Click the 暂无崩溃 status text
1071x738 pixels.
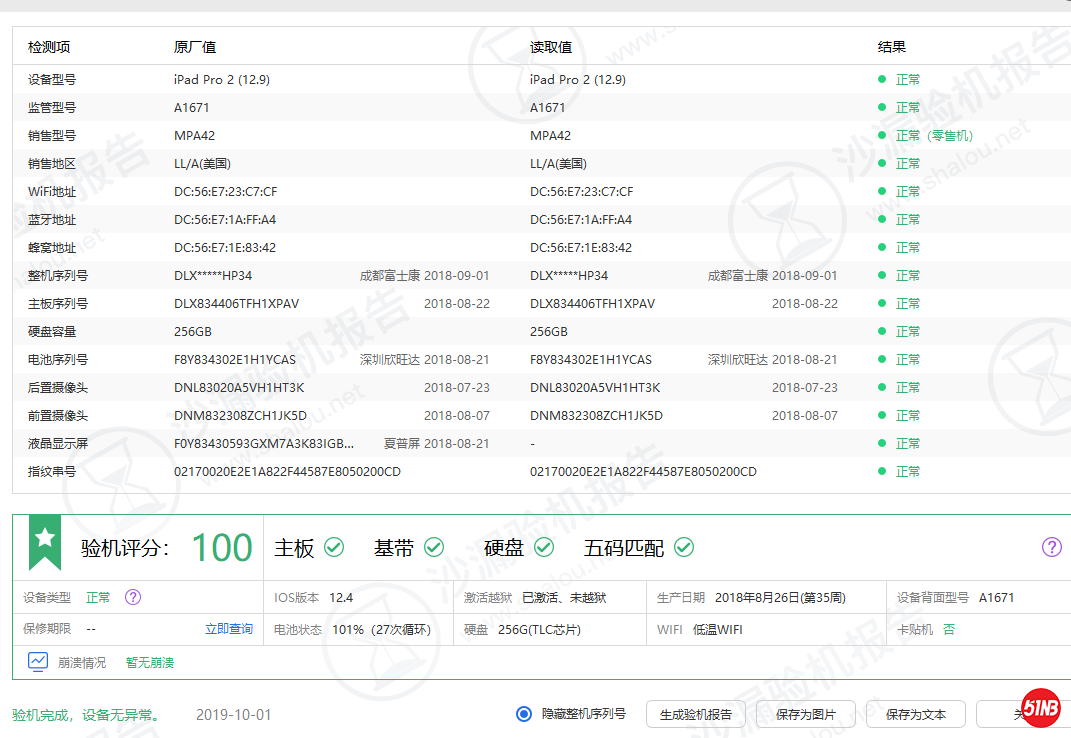[150, 662]
